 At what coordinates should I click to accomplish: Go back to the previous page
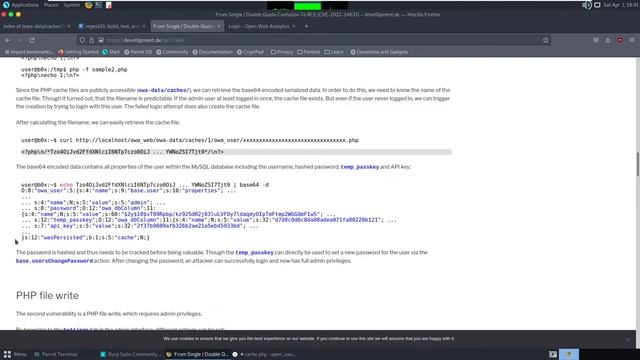click(8, 40)
